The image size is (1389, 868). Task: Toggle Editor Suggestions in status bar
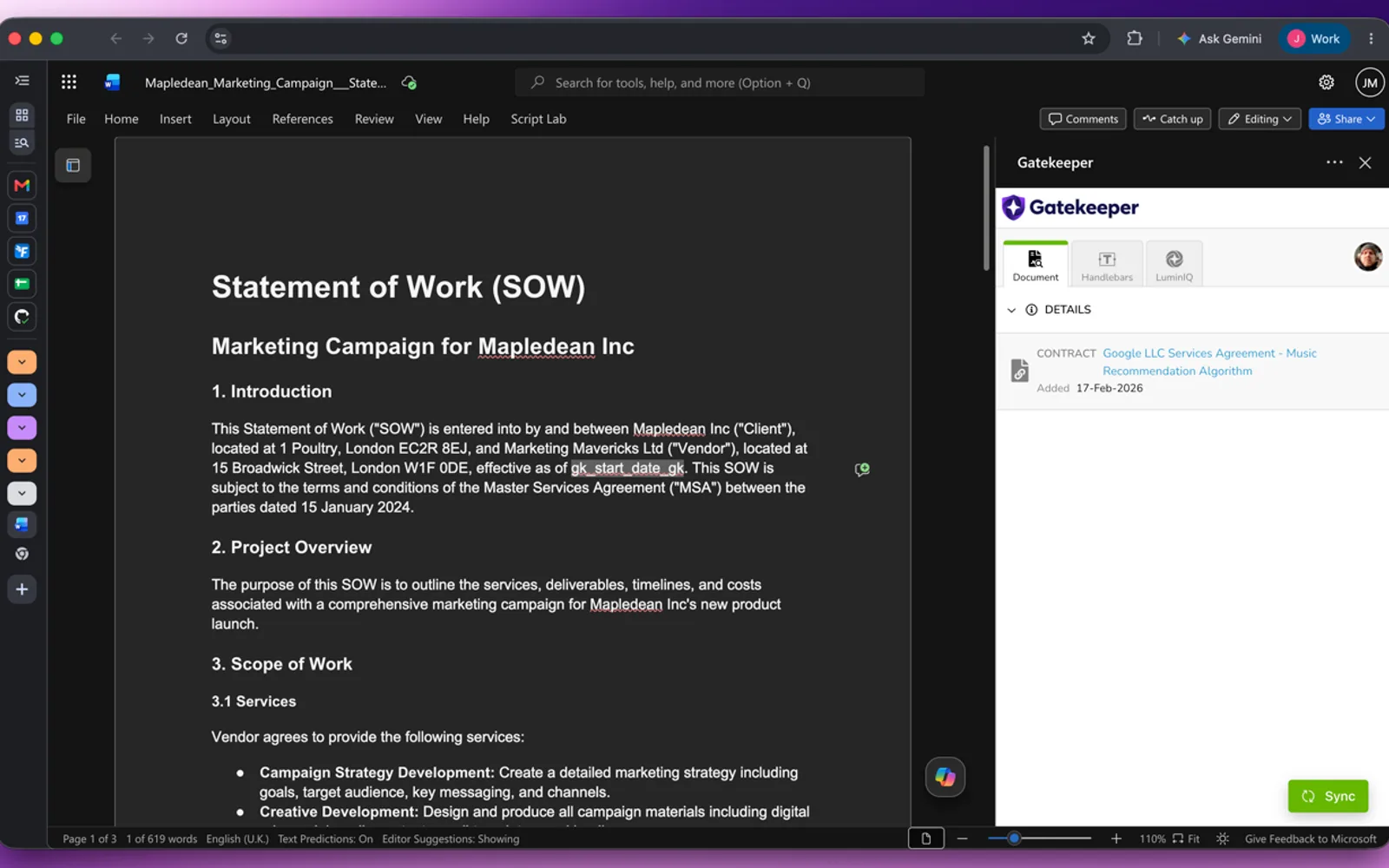point(451,838)
